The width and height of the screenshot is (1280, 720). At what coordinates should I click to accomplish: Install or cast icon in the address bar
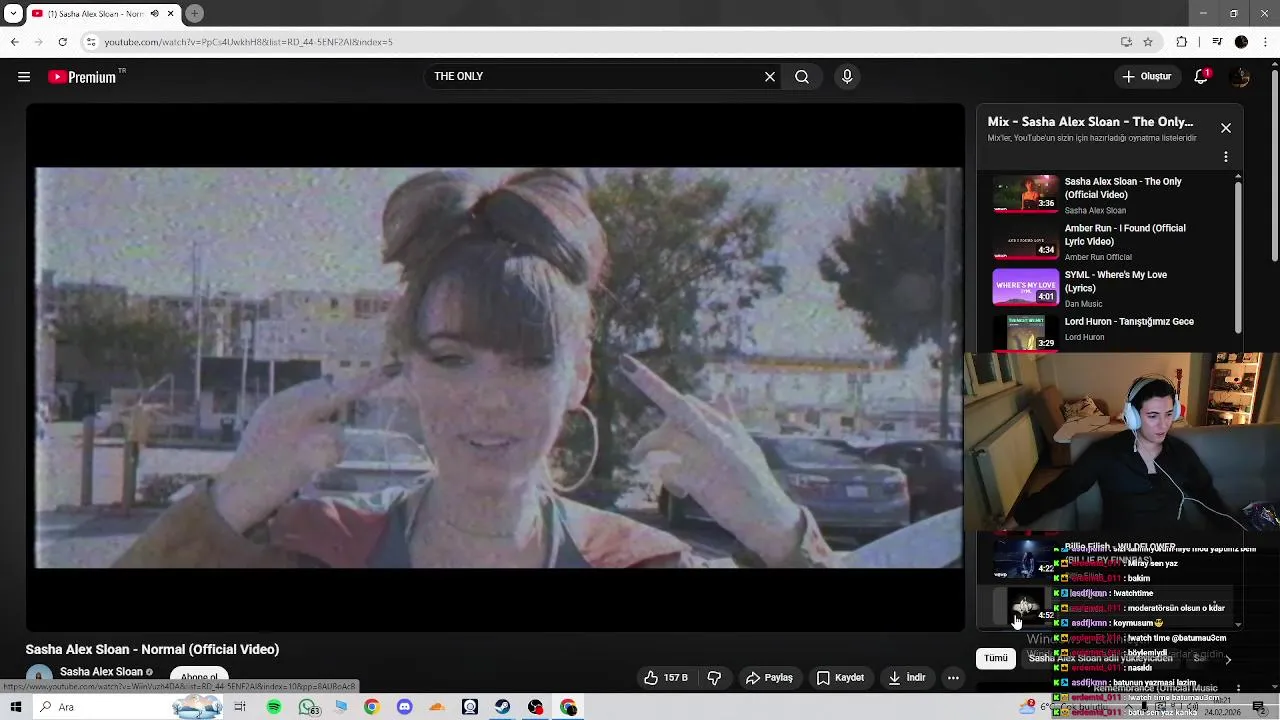1126,42
